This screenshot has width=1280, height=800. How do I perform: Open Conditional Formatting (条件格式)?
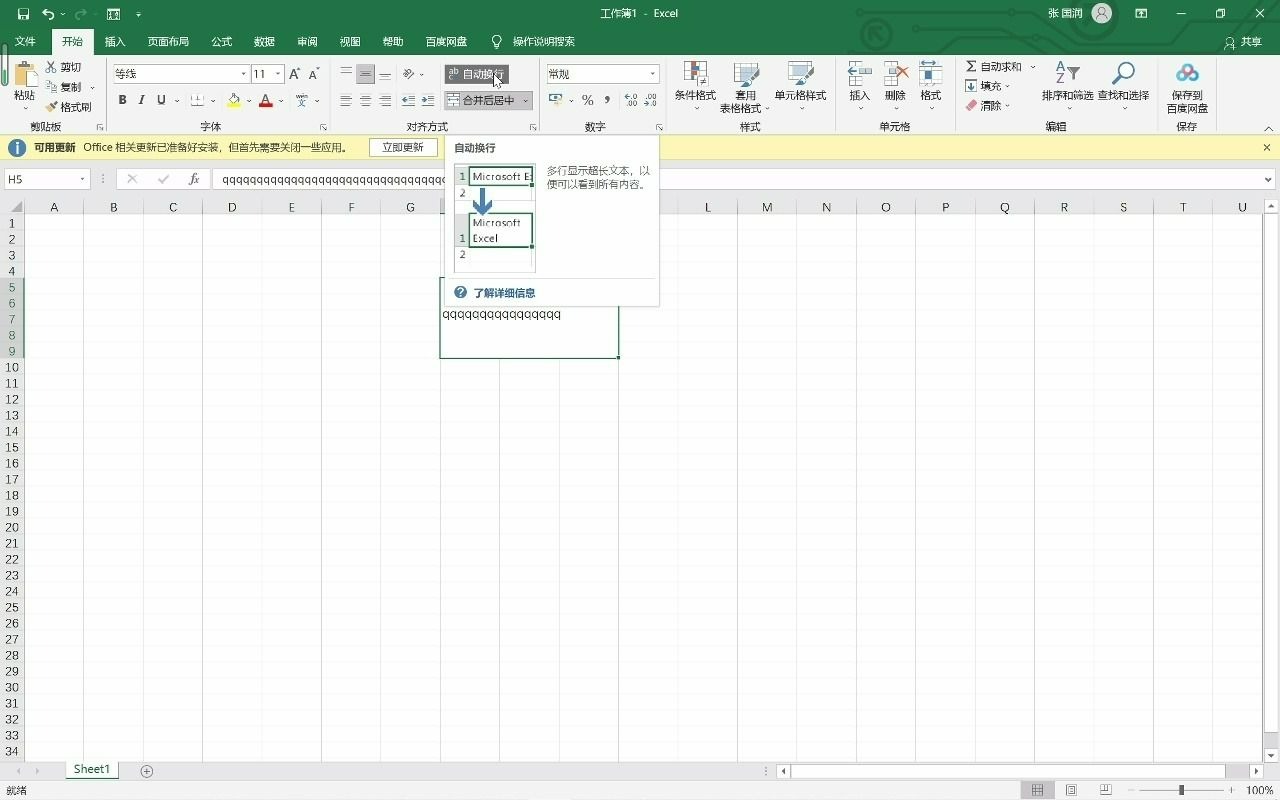click(695, 87)
